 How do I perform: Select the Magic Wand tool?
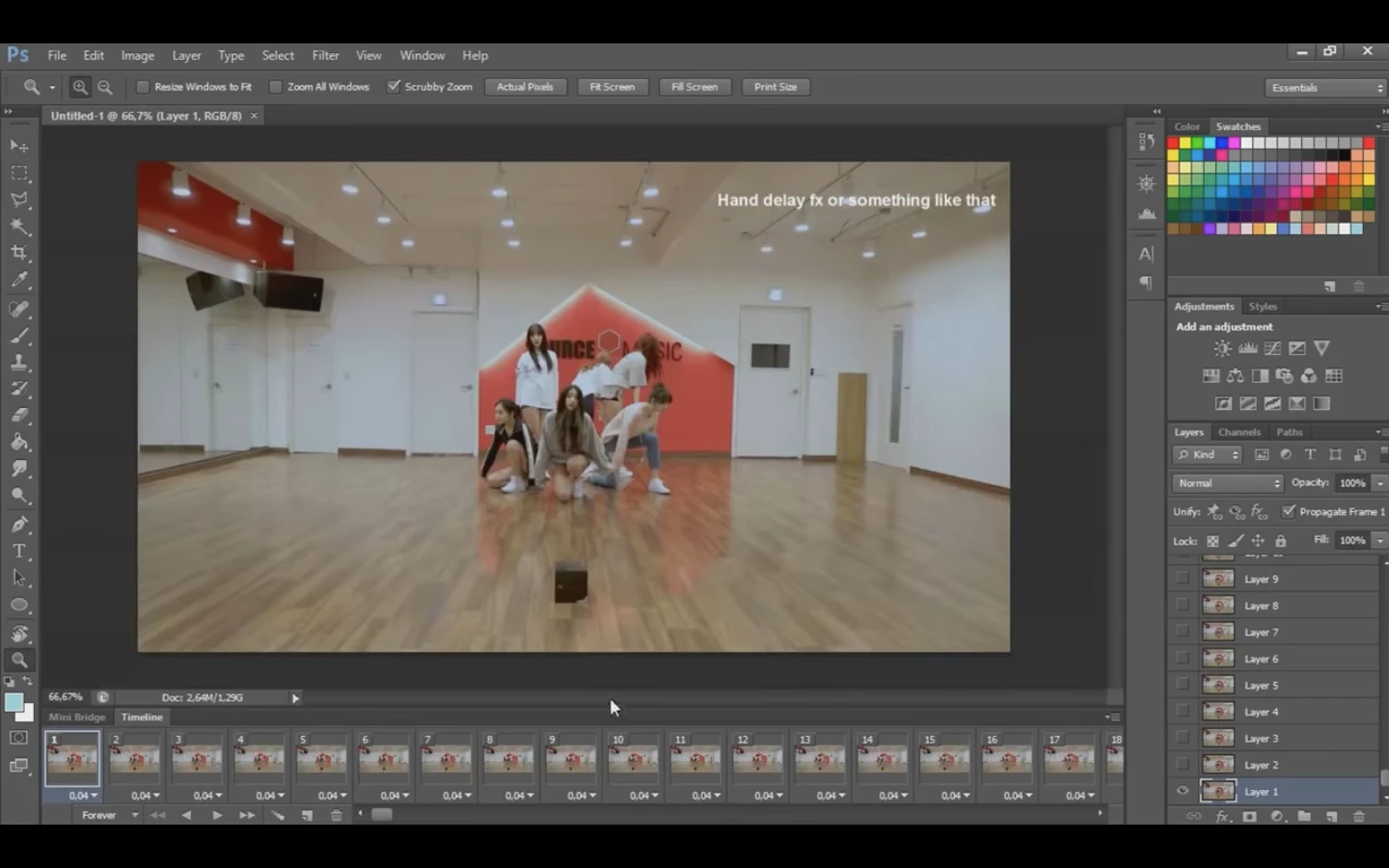coord(19,227)
